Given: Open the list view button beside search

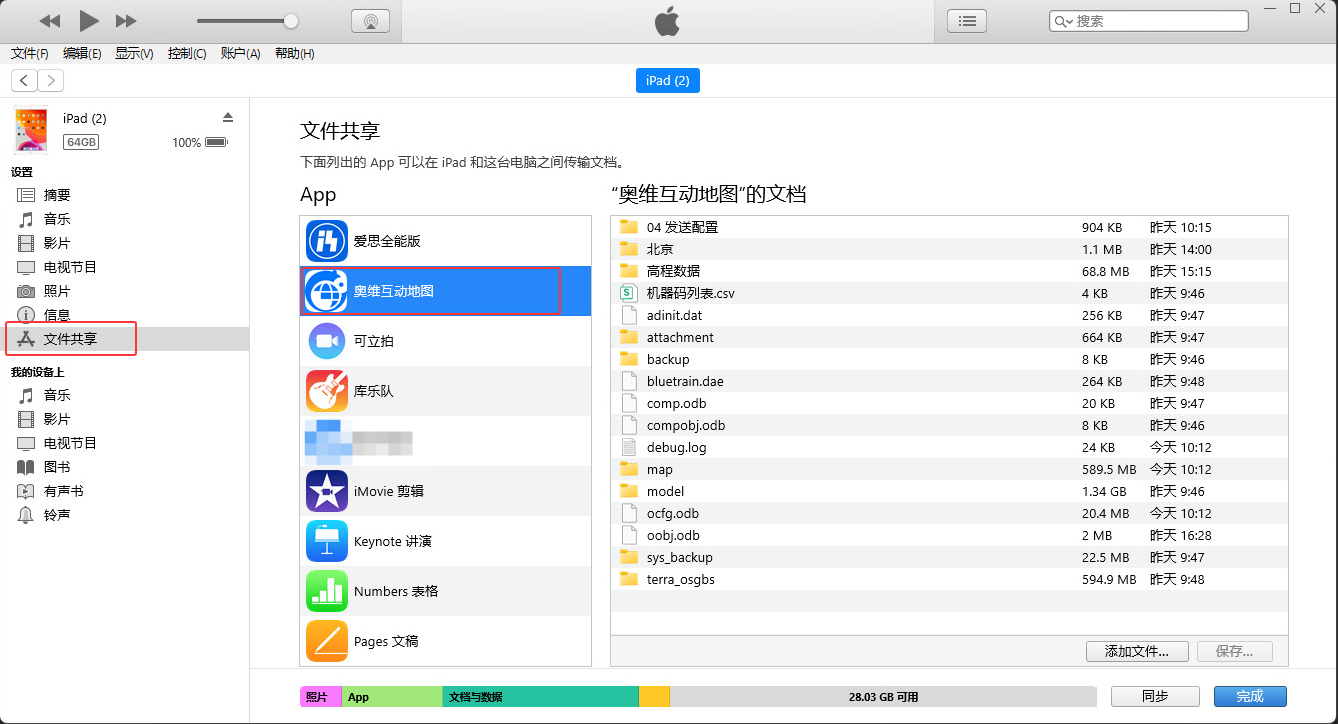Looking at the screenshot, I should (x=966, y=21).
